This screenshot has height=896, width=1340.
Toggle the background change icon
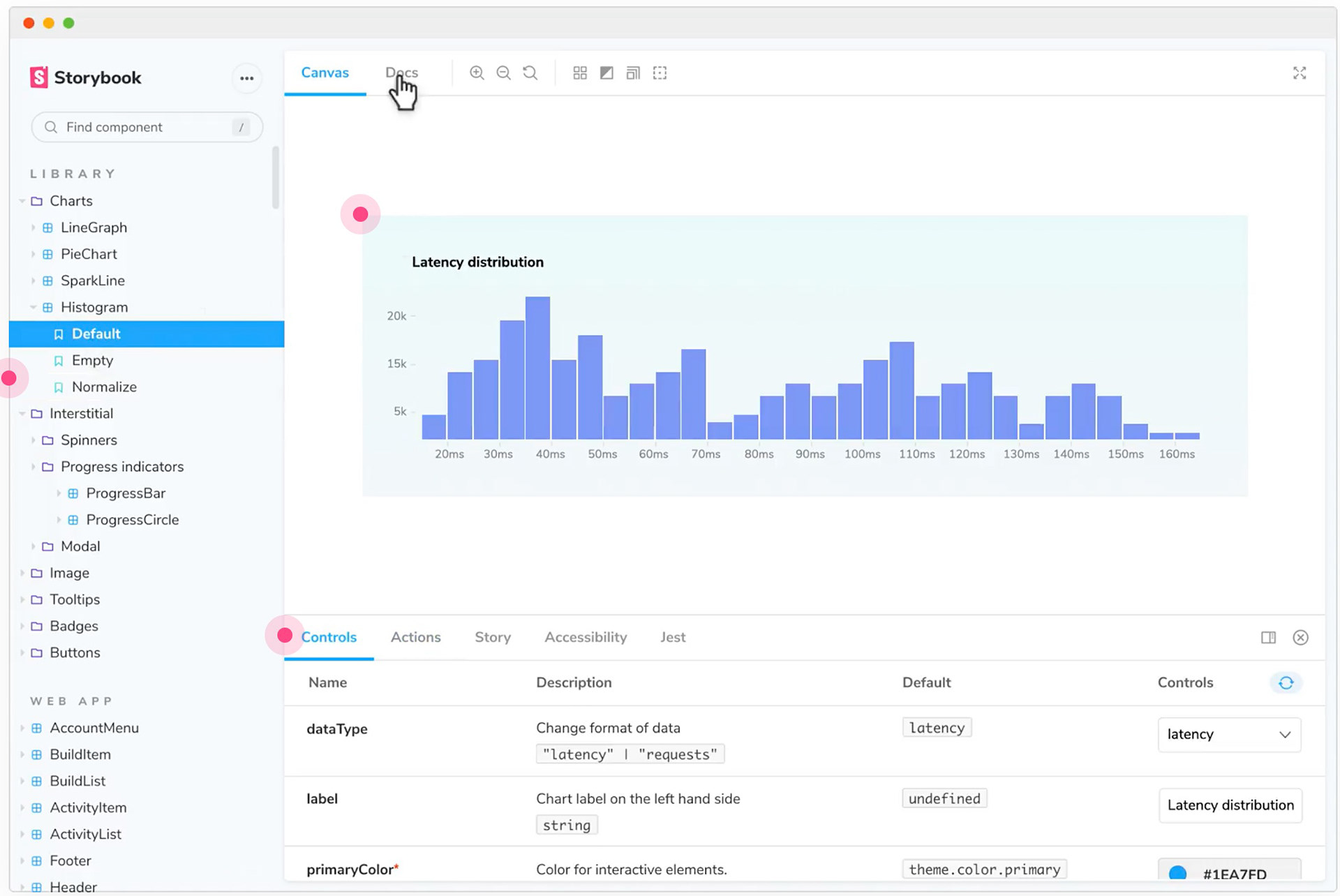coord(606,73)
